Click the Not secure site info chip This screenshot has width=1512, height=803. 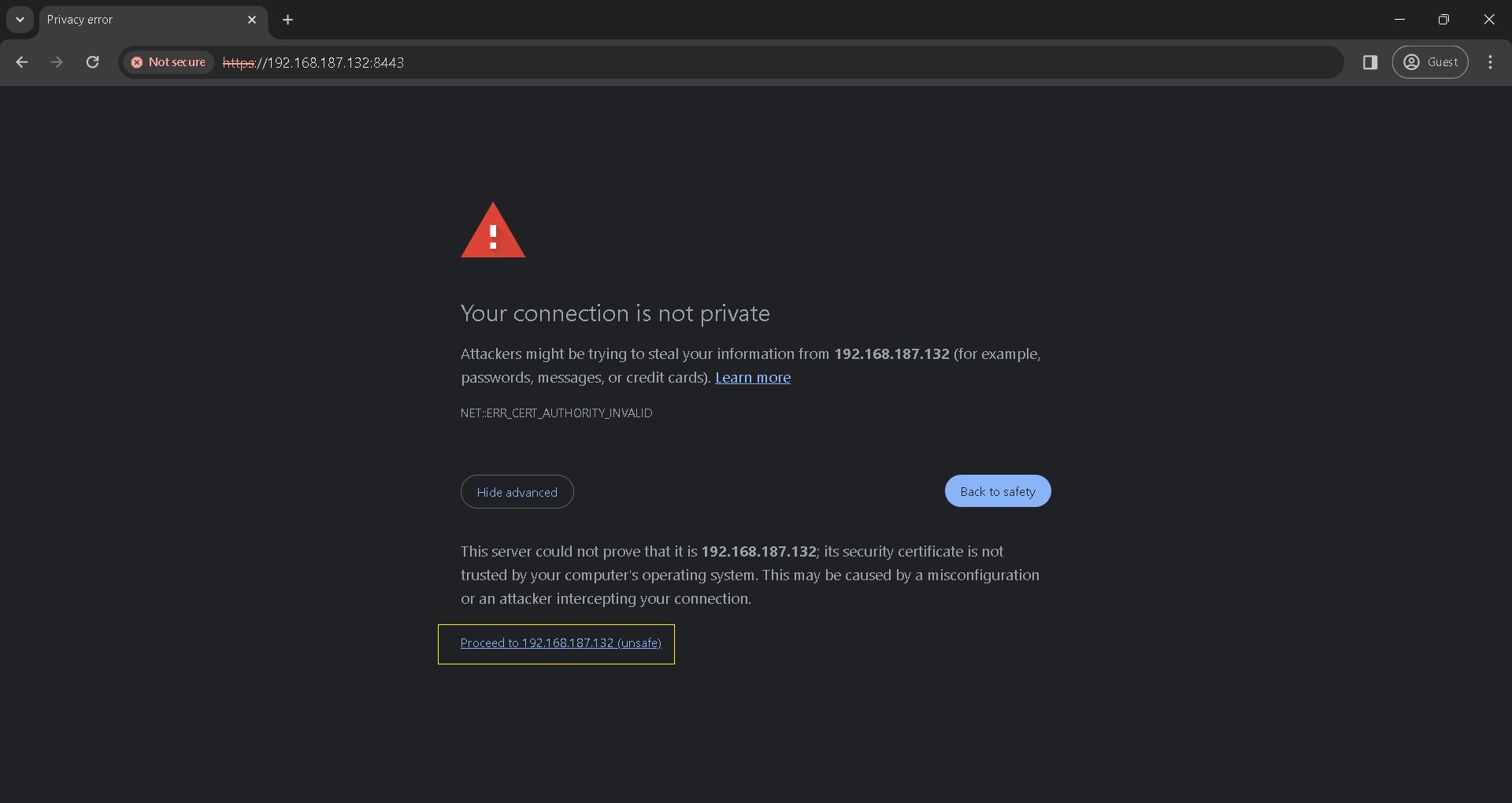point(169,62)
